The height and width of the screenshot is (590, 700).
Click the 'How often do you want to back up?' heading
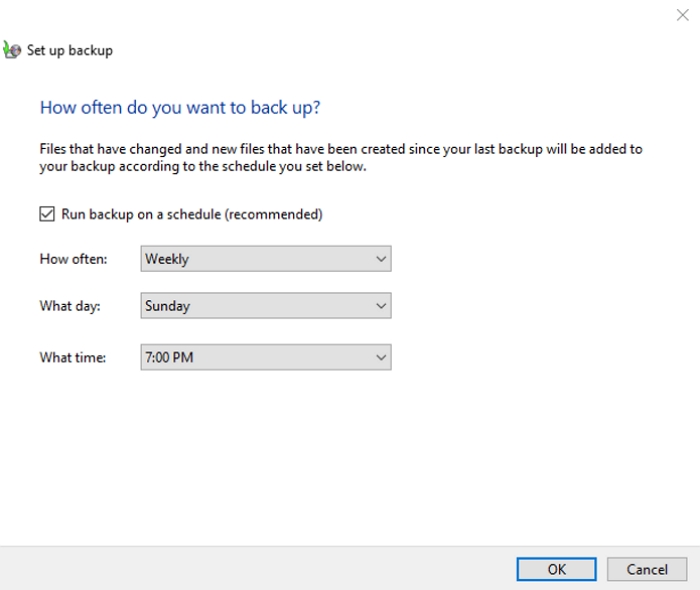(180, 107)
